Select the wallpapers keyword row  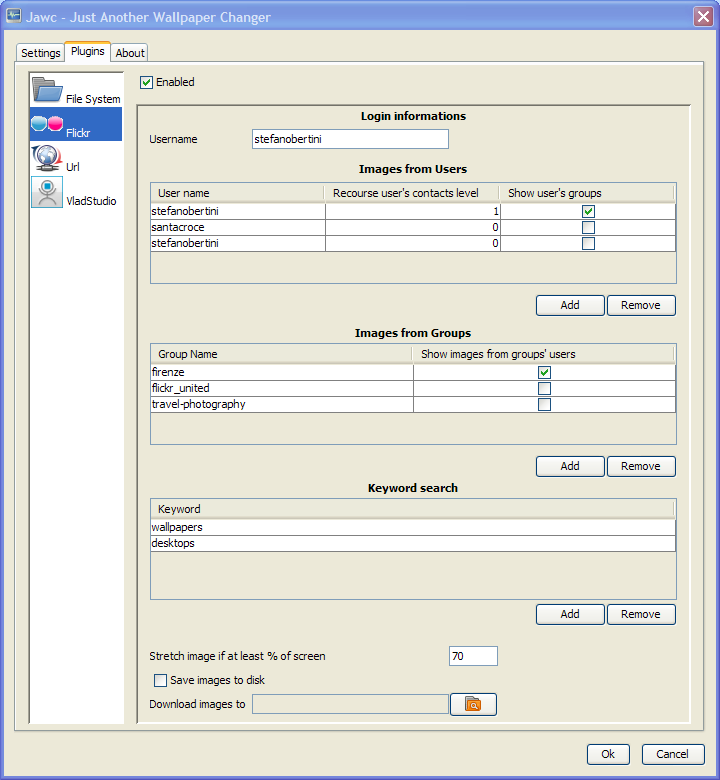pyautogui.click(x=413, y=527)
